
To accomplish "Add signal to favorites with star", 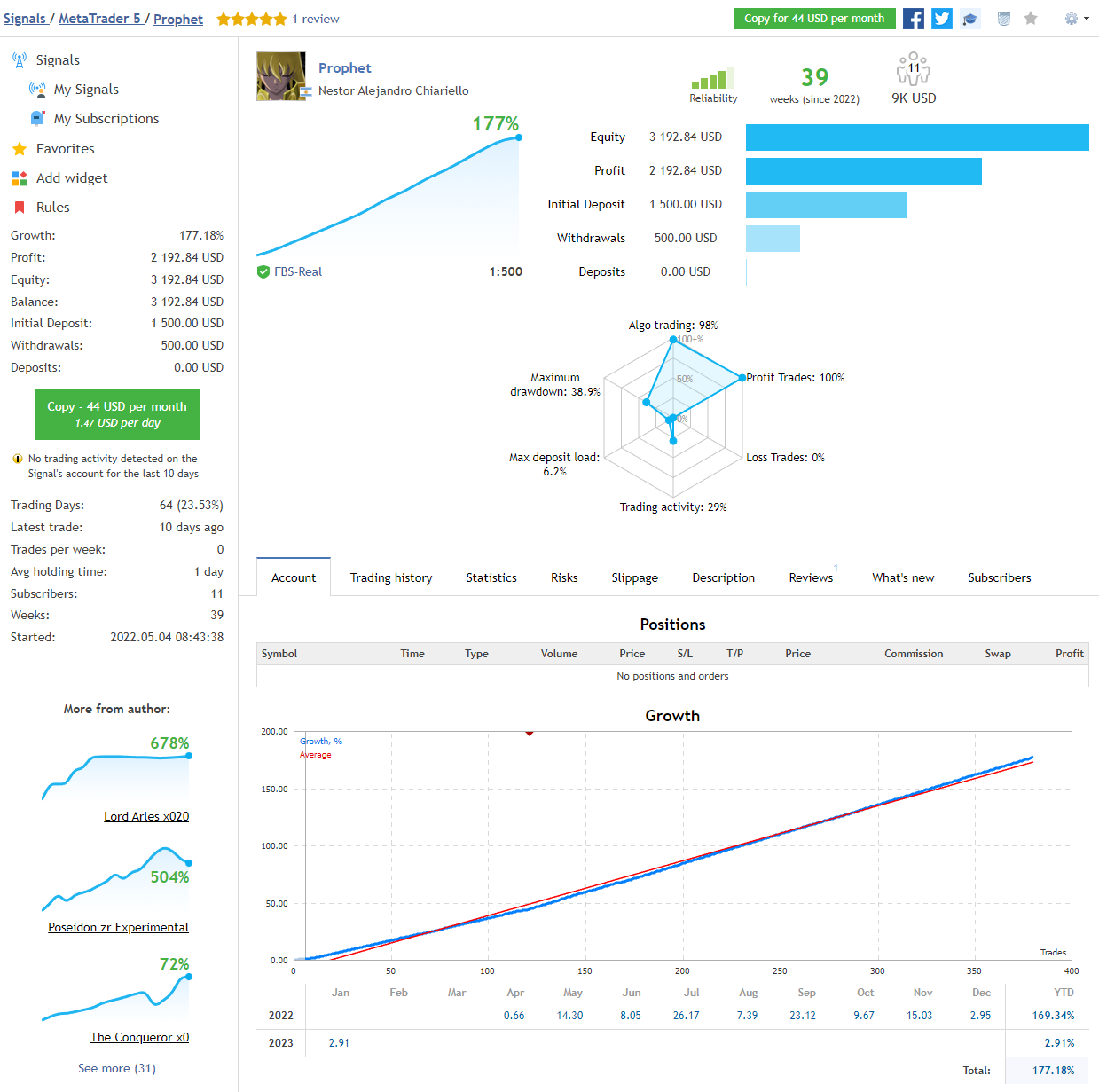I will coord(1031,19).
